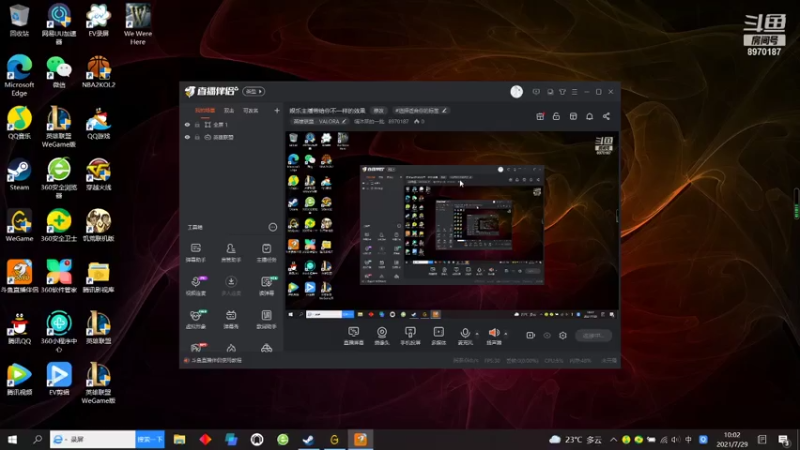Select the phone screen-cast source icon
This screenshot has height=450, width=800.
pos(410,333)
